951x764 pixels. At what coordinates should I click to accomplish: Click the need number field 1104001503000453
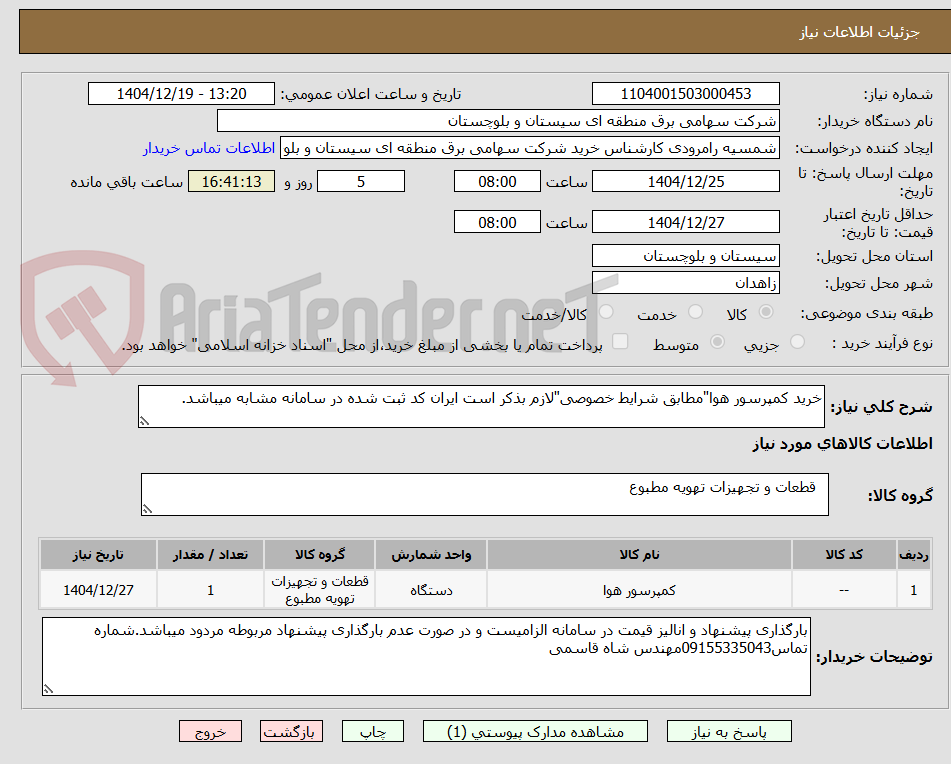(x=686, y=94)
